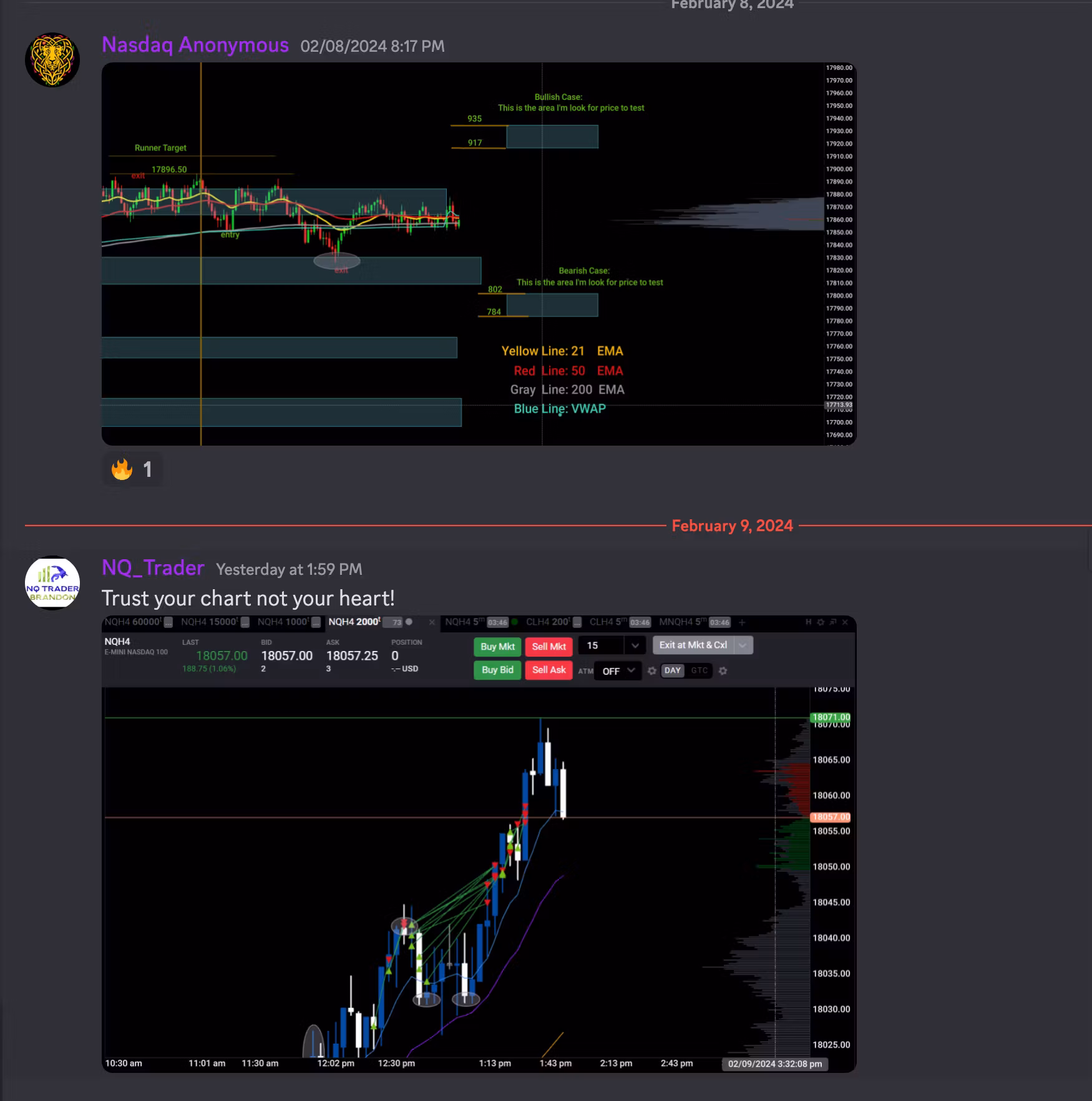Click the Sell Ask button
The width and height of the screenshot is (1092, 1101).
click(x=548, y=670)
